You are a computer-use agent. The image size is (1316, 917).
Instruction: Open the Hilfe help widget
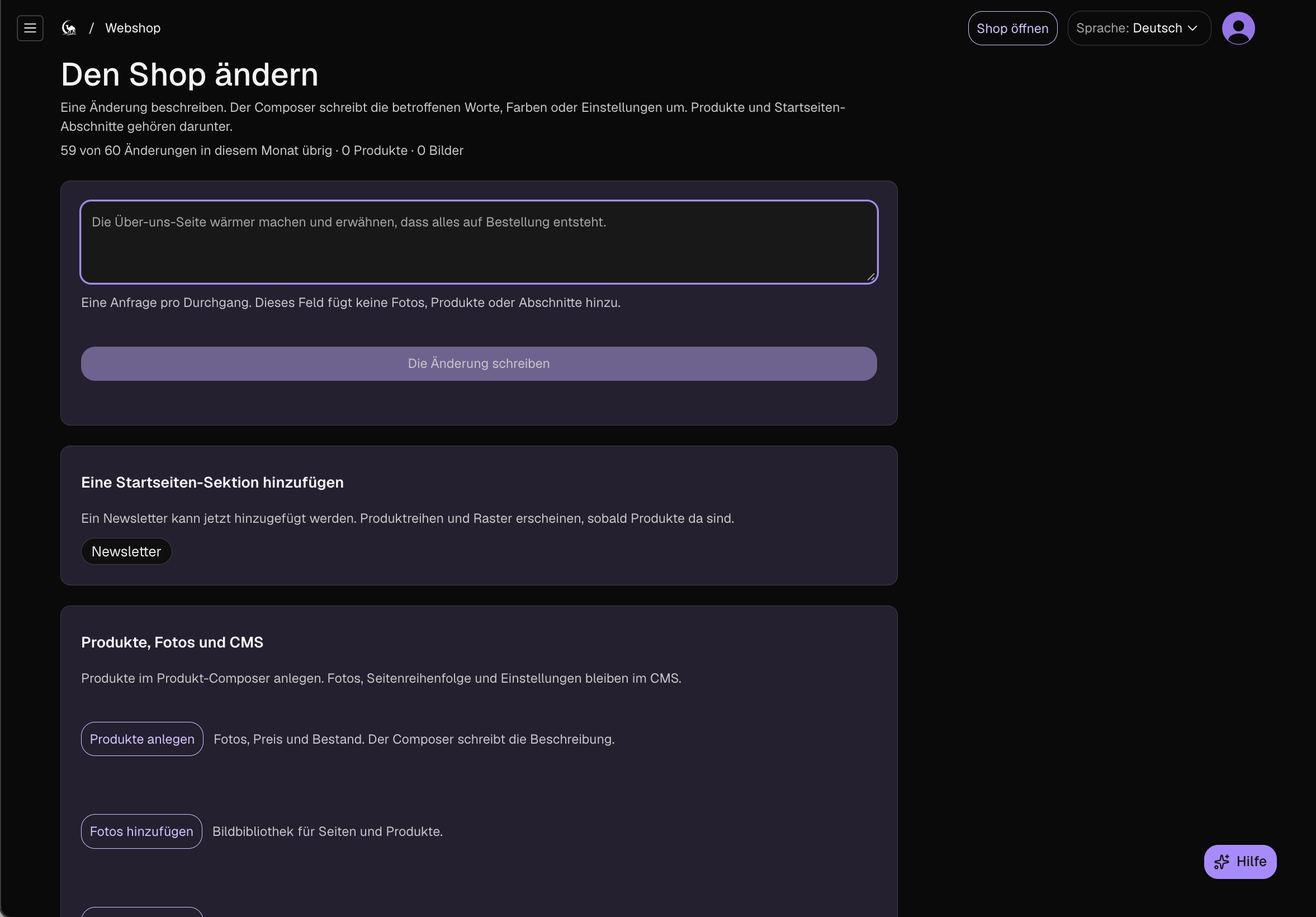[1240, 862]
